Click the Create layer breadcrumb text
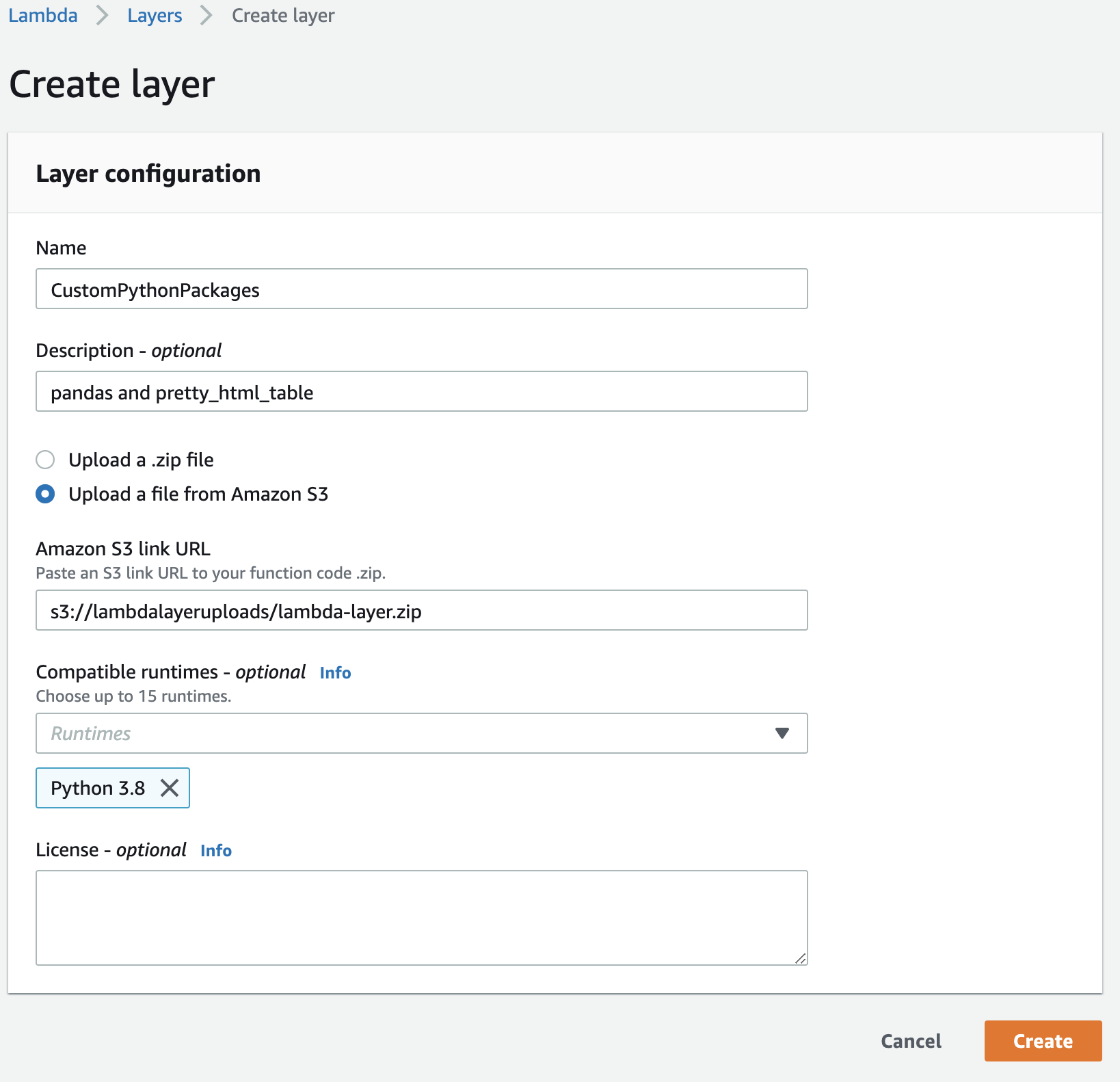The width and height of the screenshot is (1120, 1082). pyautogui.click(x=283, y=16)
